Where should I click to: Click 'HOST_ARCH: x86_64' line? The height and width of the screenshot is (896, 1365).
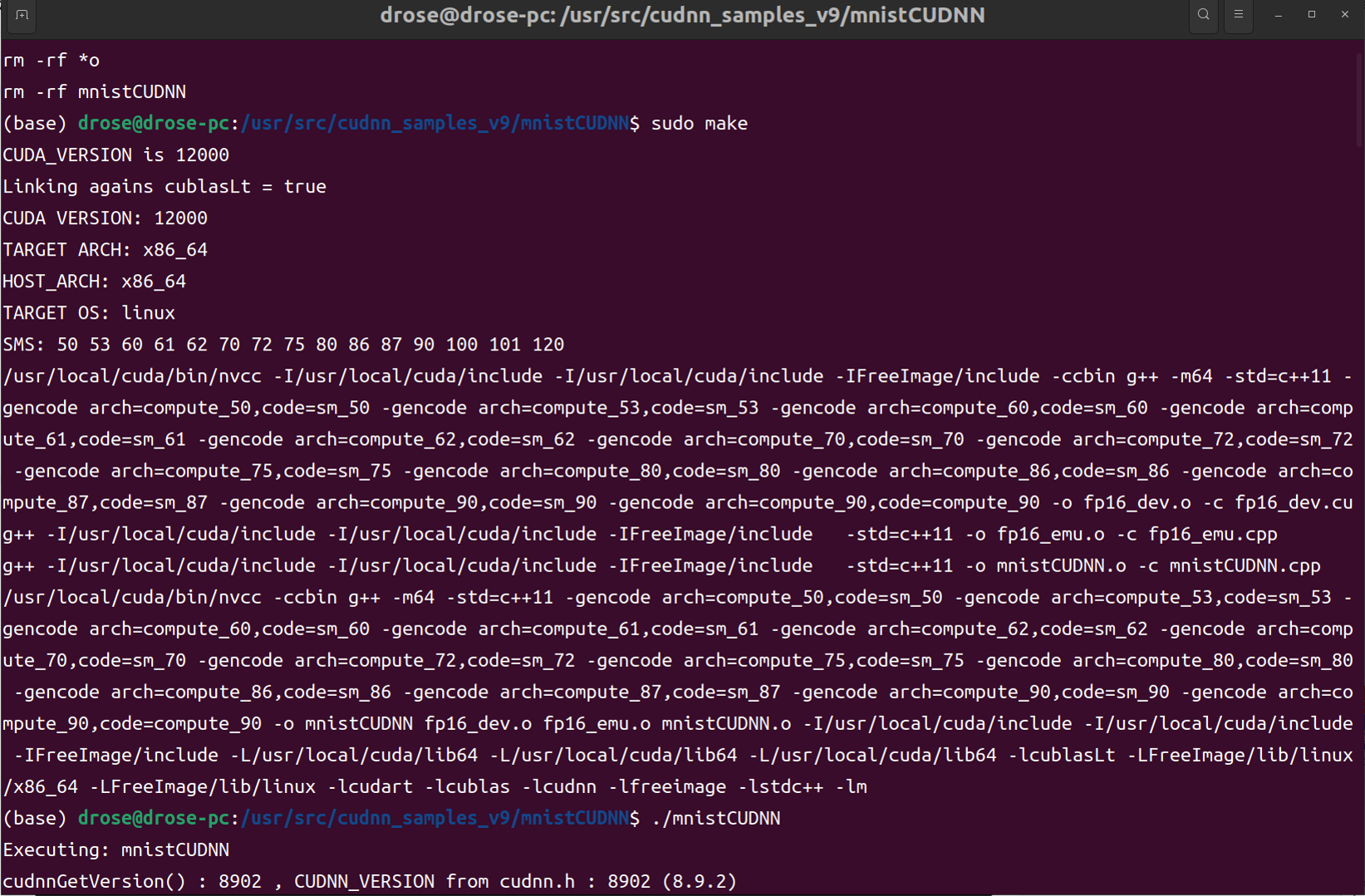95,282
